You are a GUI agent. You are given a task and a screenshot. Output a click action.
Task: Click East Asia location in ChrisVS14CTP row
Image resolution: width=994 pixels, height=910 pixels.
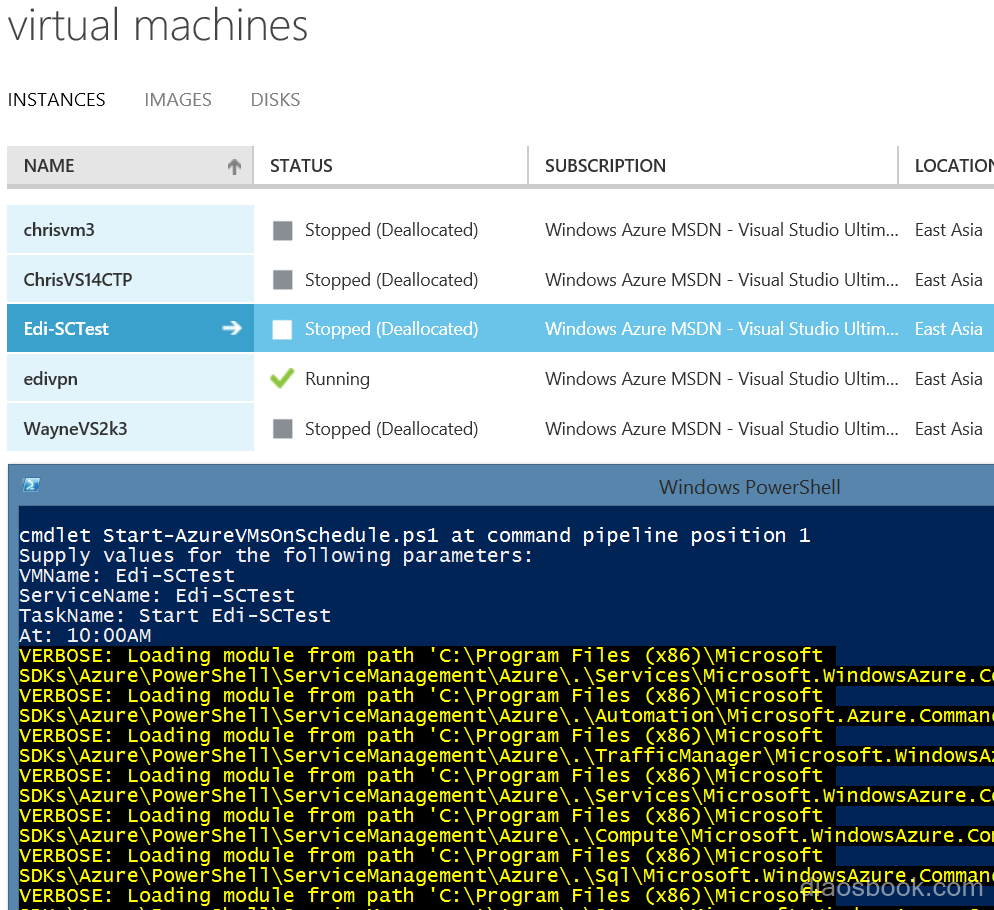pos(948,280)
